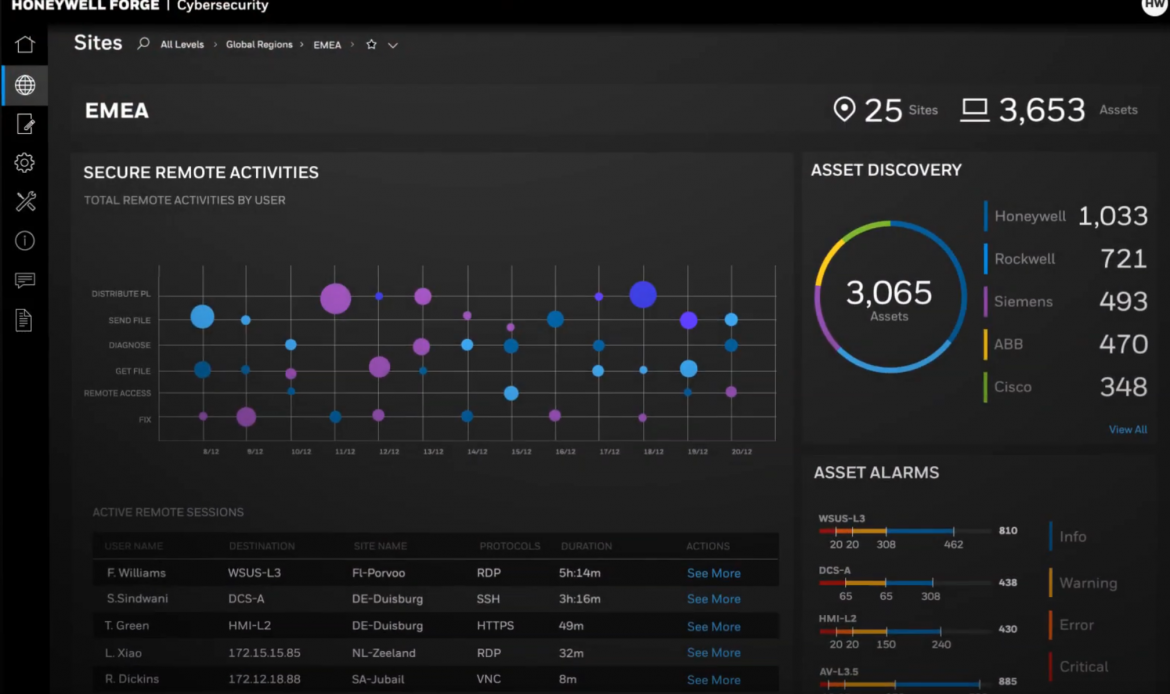
Task: Open the Home icon in sidebar
Action: click(25, 45)
